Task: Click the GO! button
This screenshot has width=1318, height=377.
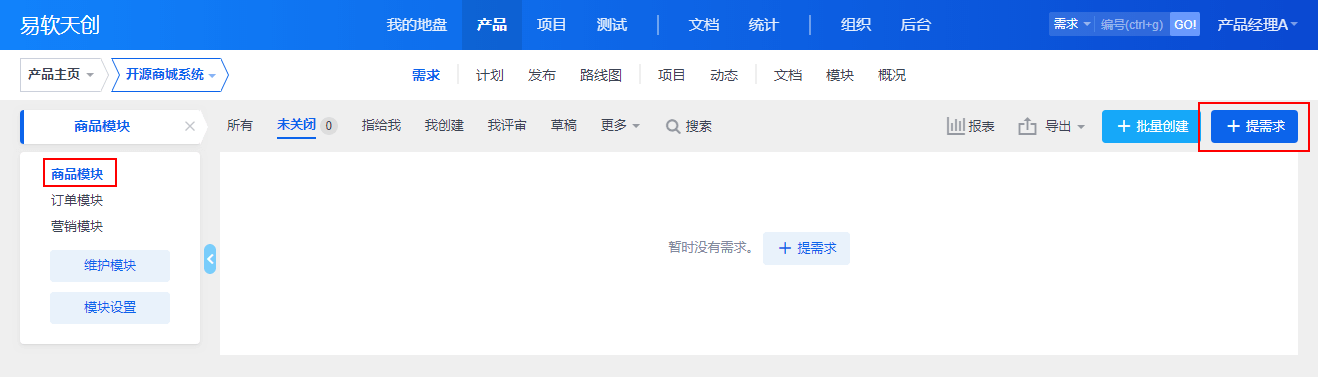Action: coord(1185,24)
